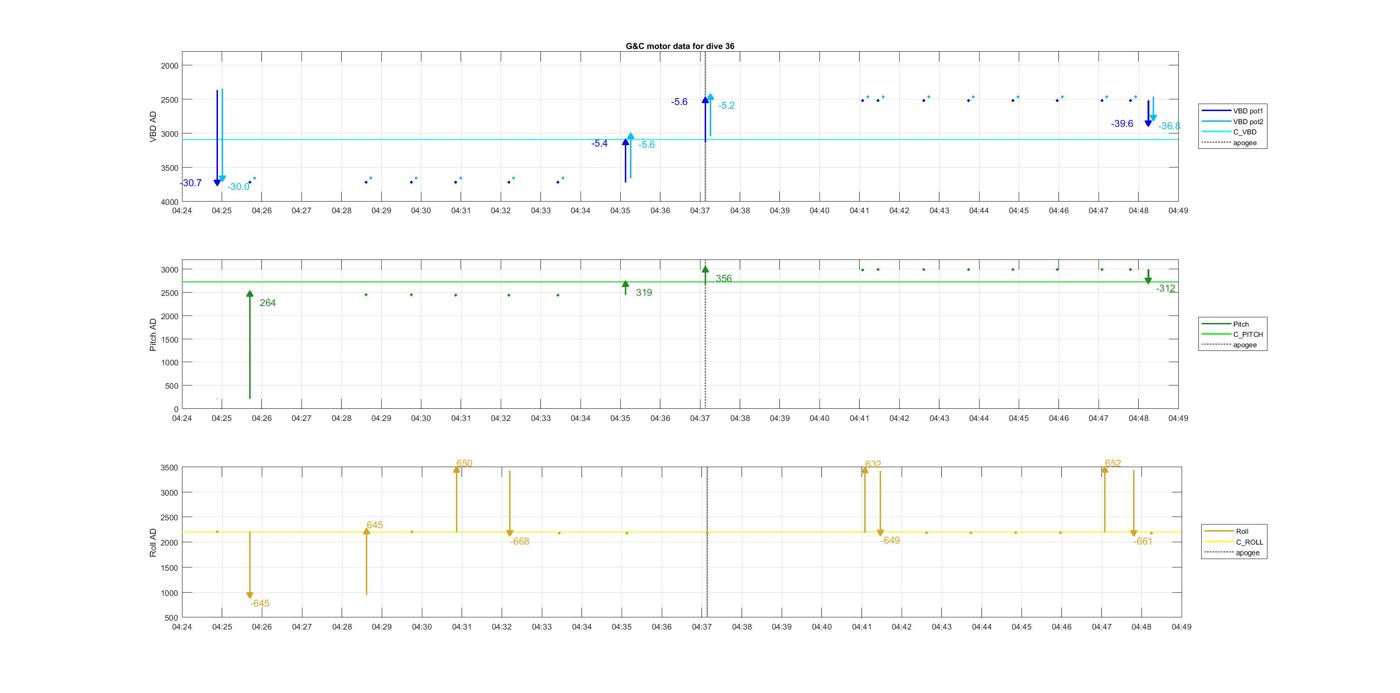Click the '319' pitch value label

pyautogui.click(x=644, y=293)
